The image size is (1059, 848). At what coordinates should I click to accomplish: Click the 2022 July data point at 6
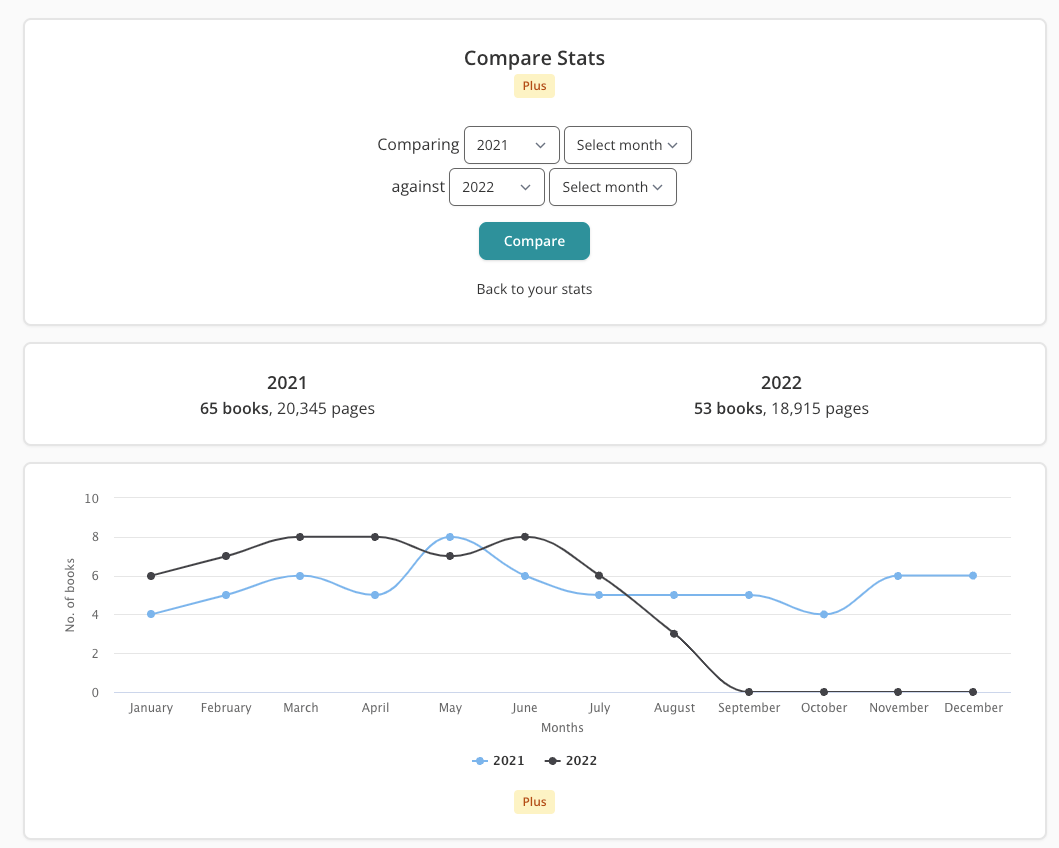pyautogui.click(x=599, y=576)
